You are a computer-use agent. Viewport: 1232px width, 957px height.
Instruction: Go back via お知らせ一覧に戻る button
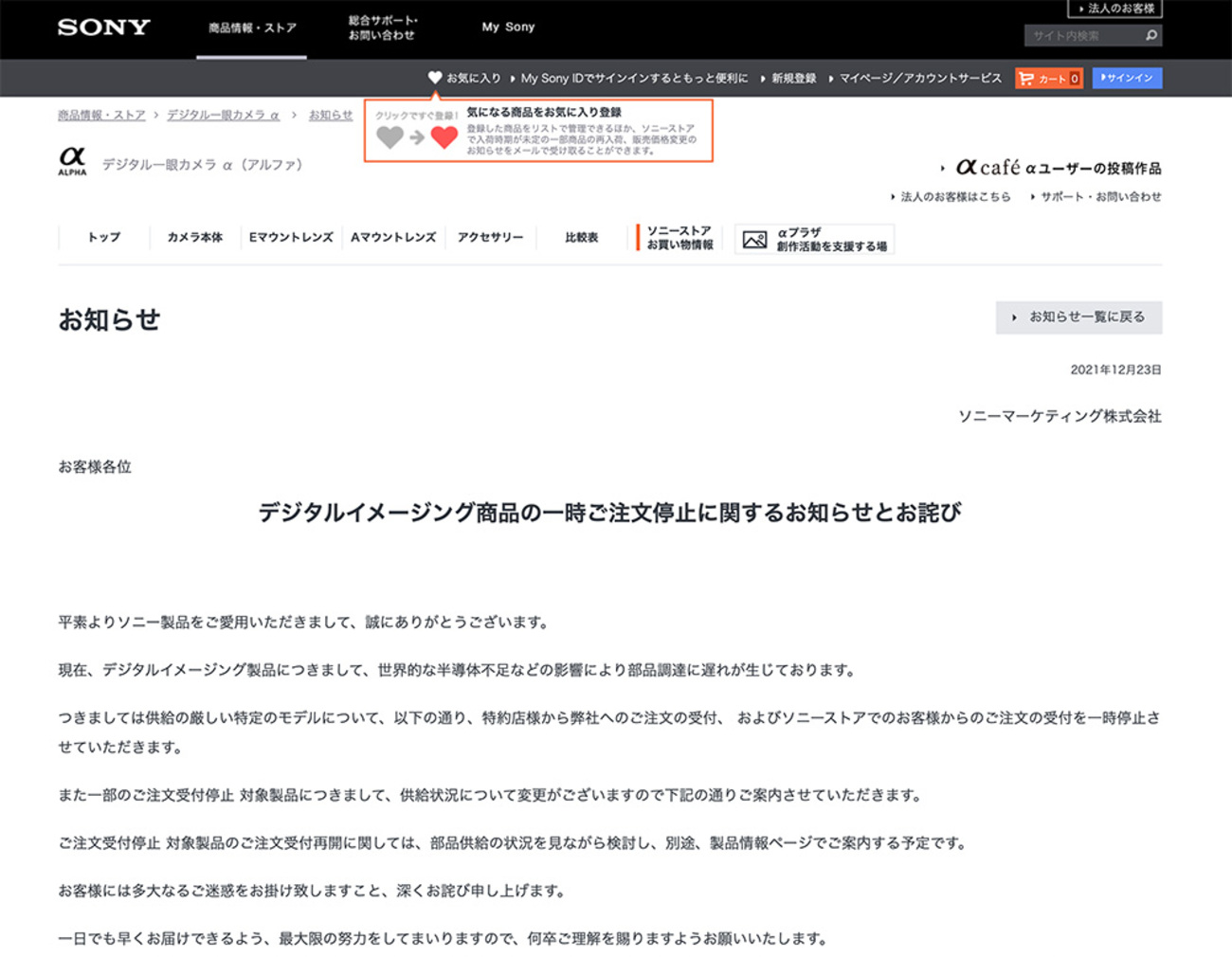(1078, 317)
